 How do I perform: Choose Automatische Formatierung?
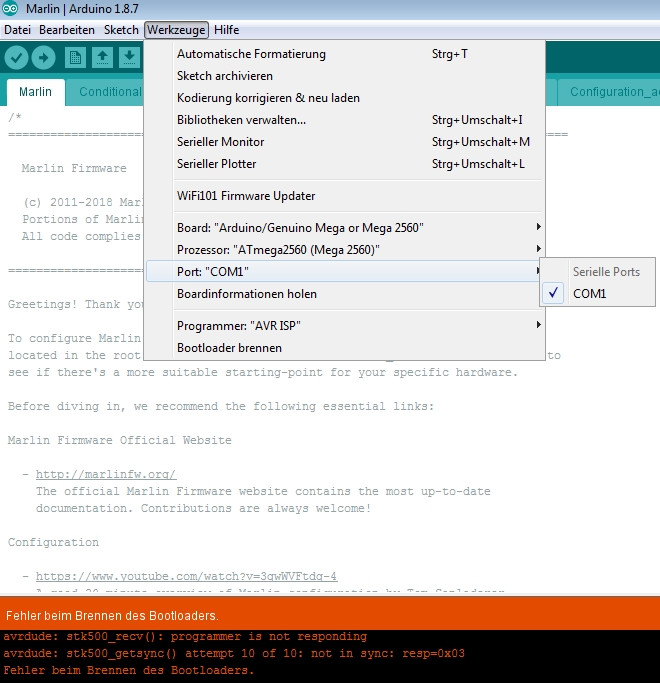344,54
